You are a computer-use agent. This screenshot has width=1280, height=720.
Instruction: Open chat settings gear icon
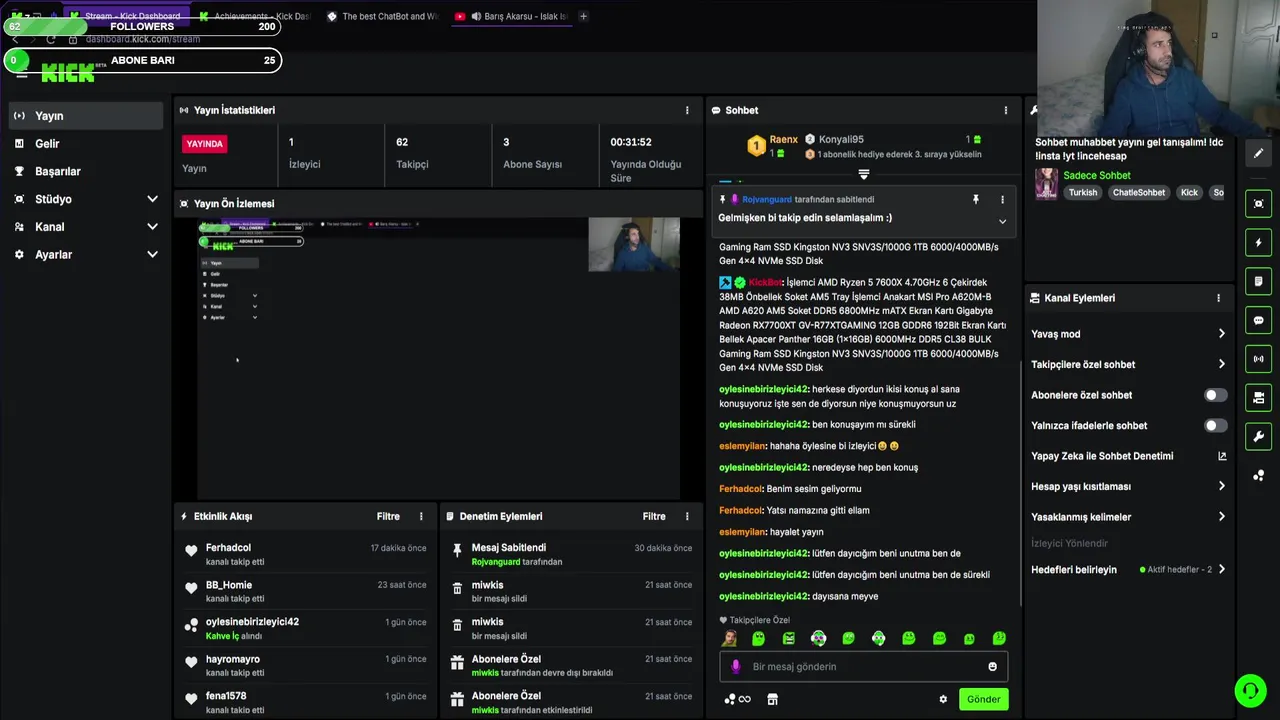click(x=942, y=699)
